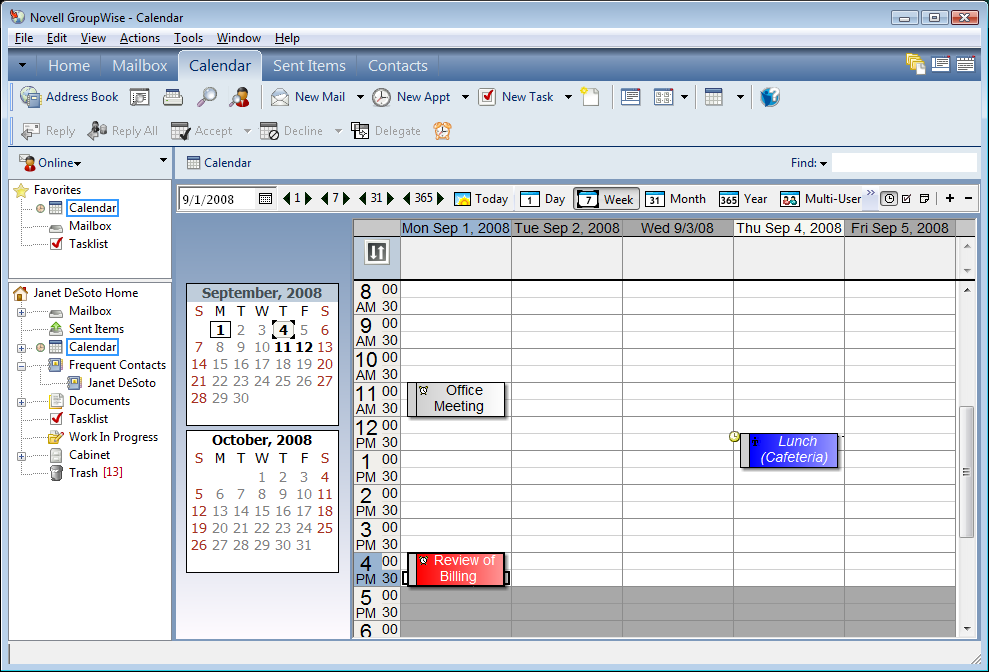Expand the Cabinet folder
This screenshot has height=672, width=989.
tap(21, 456)
